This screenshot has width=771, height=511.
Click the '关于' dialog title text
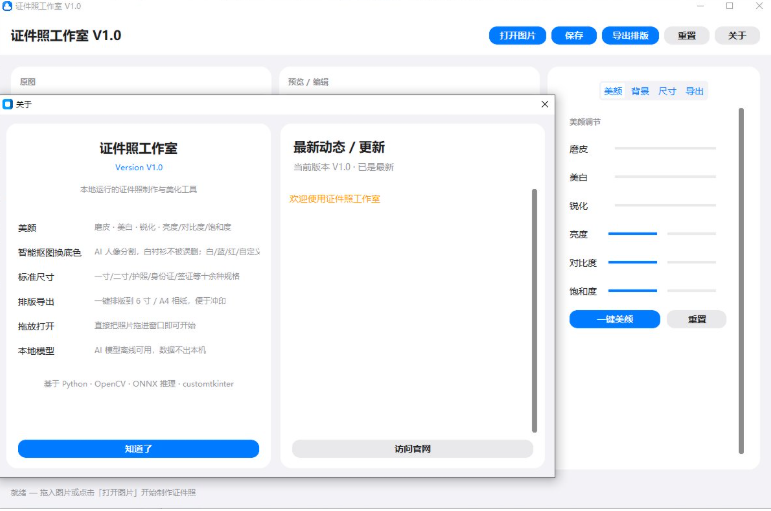pyautogui.click(x=24, y=104)
